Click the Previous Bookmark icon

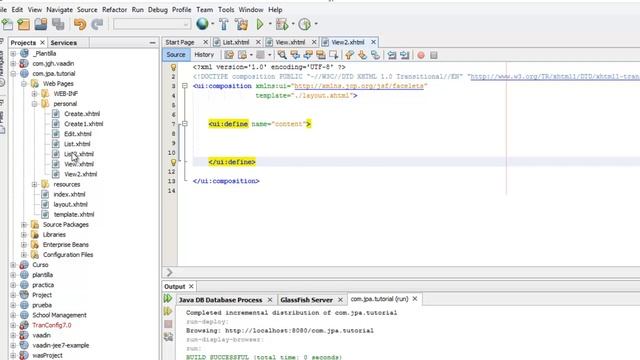pos(349,55)
